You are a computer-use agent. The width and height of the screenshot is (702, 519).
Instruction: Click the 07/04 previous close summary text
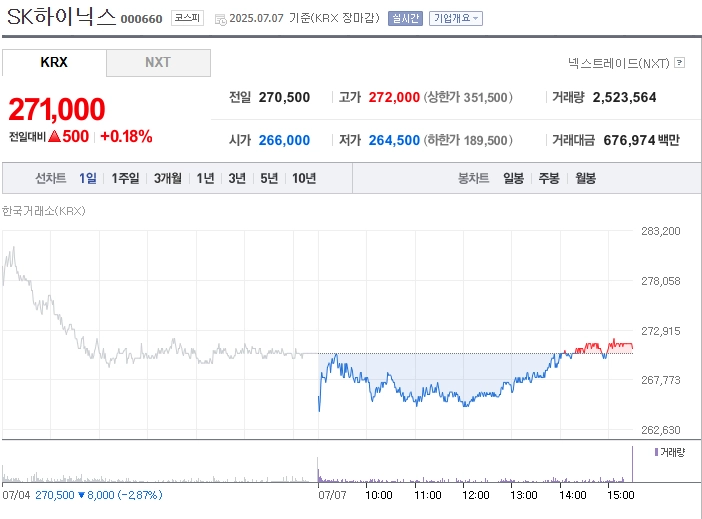click(82, 495)
